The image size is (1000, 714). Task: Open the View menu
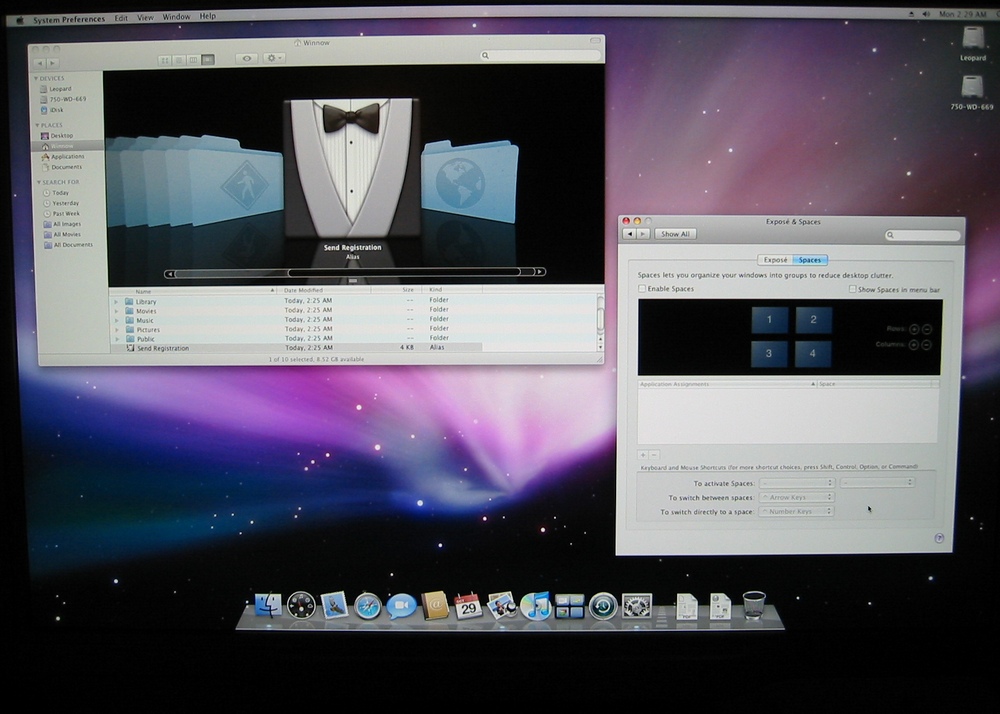pos(145,17)
